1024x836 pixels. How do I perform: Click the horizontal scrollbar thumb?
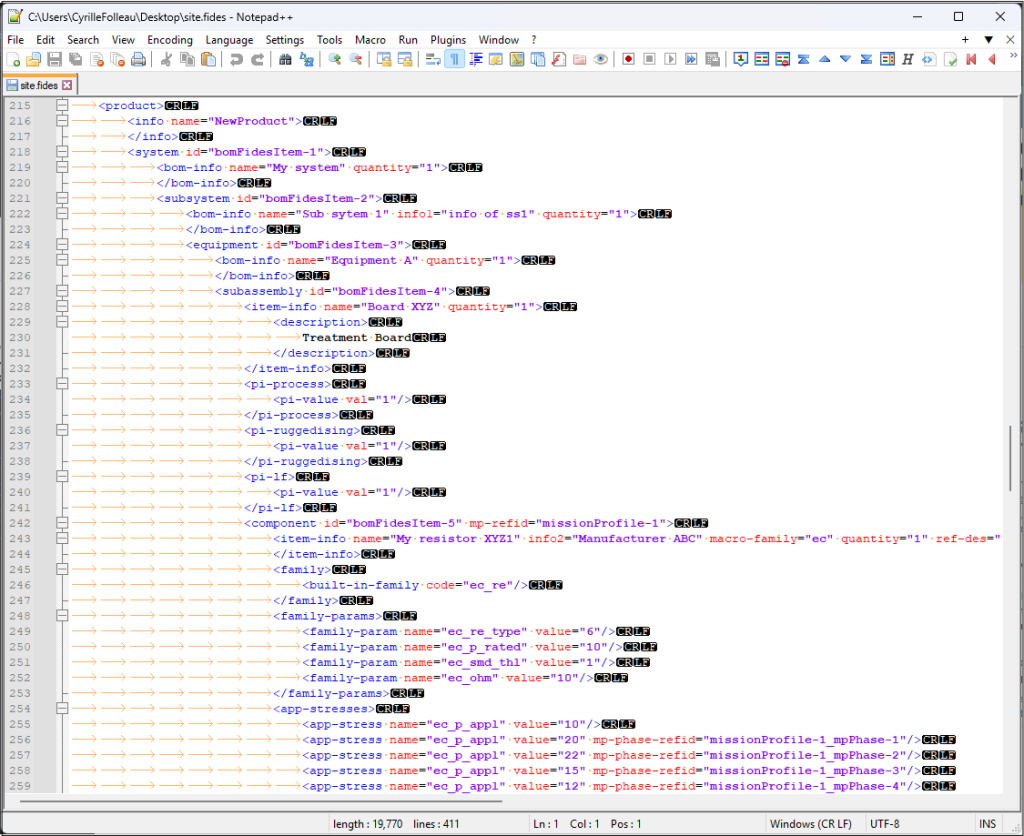(260, 800)
